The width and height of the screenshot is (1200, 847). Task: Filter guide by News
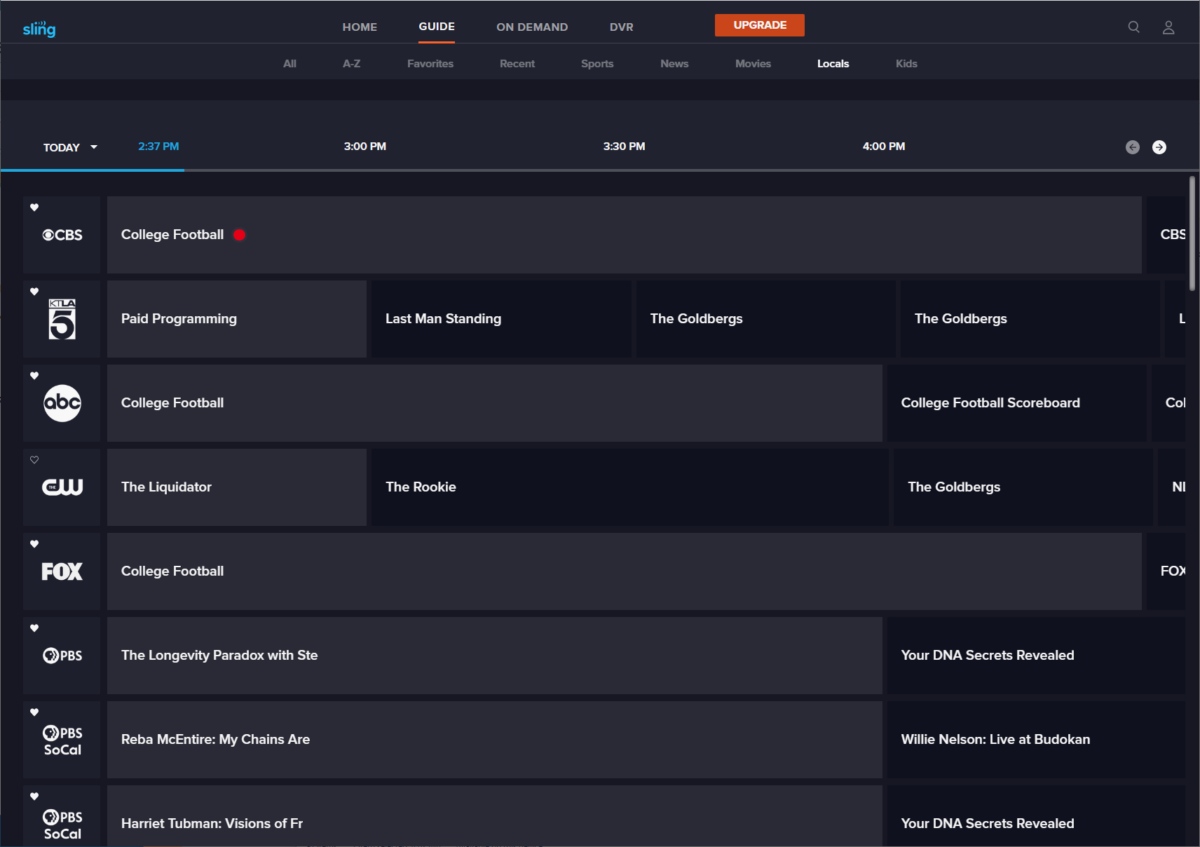674,63
